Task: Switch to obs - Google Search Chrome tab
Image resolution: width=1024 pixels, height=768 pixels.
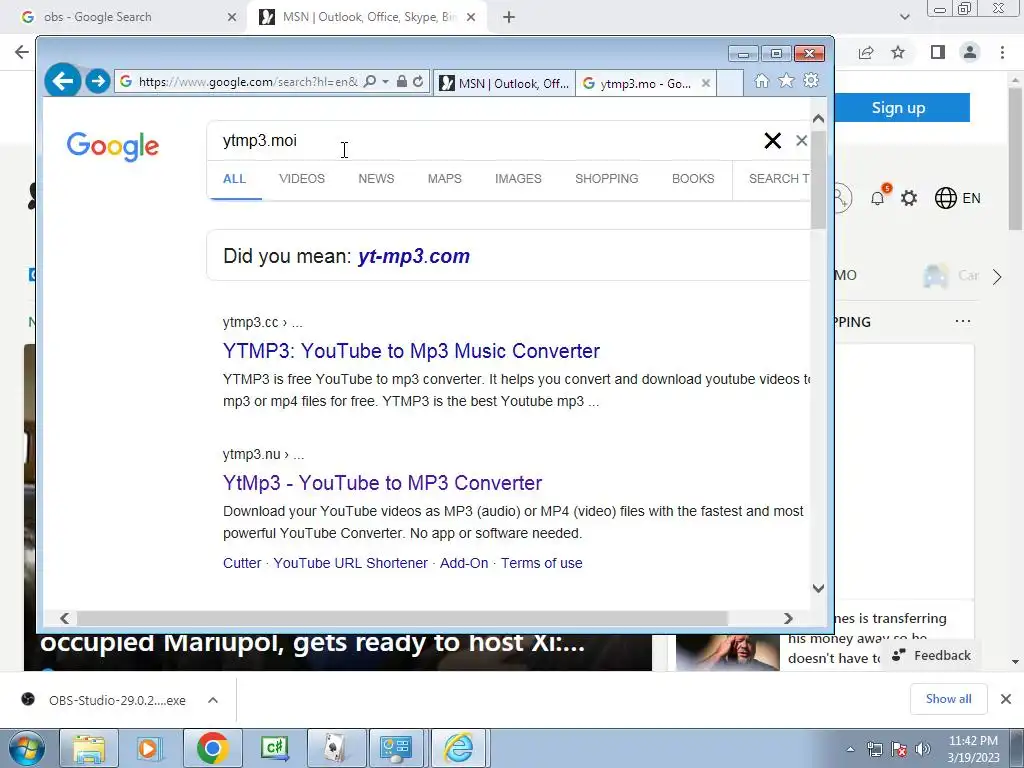Action: pos(124,17)
